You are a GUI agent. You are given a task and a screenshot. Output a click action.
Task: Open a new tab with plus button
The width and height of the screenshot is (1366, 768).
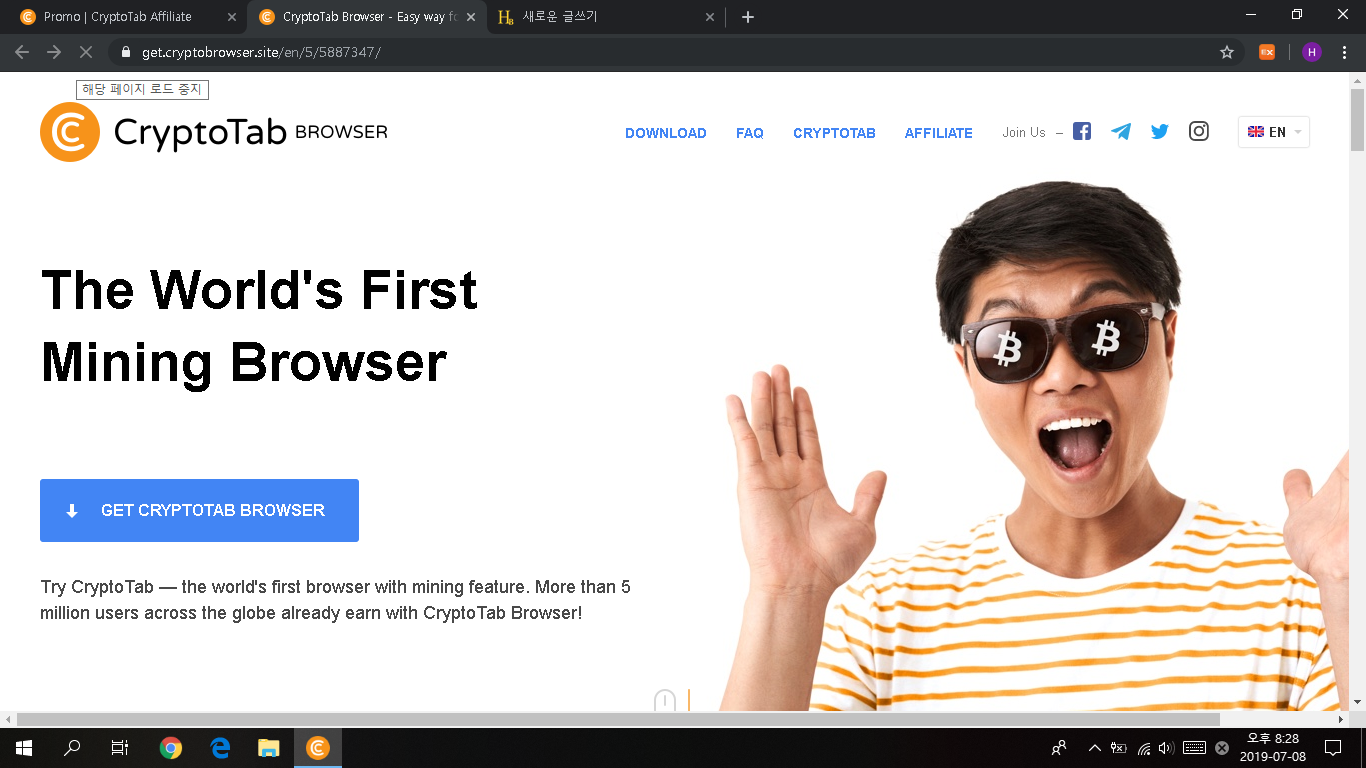pyautogui.click(x=748, y=17)
